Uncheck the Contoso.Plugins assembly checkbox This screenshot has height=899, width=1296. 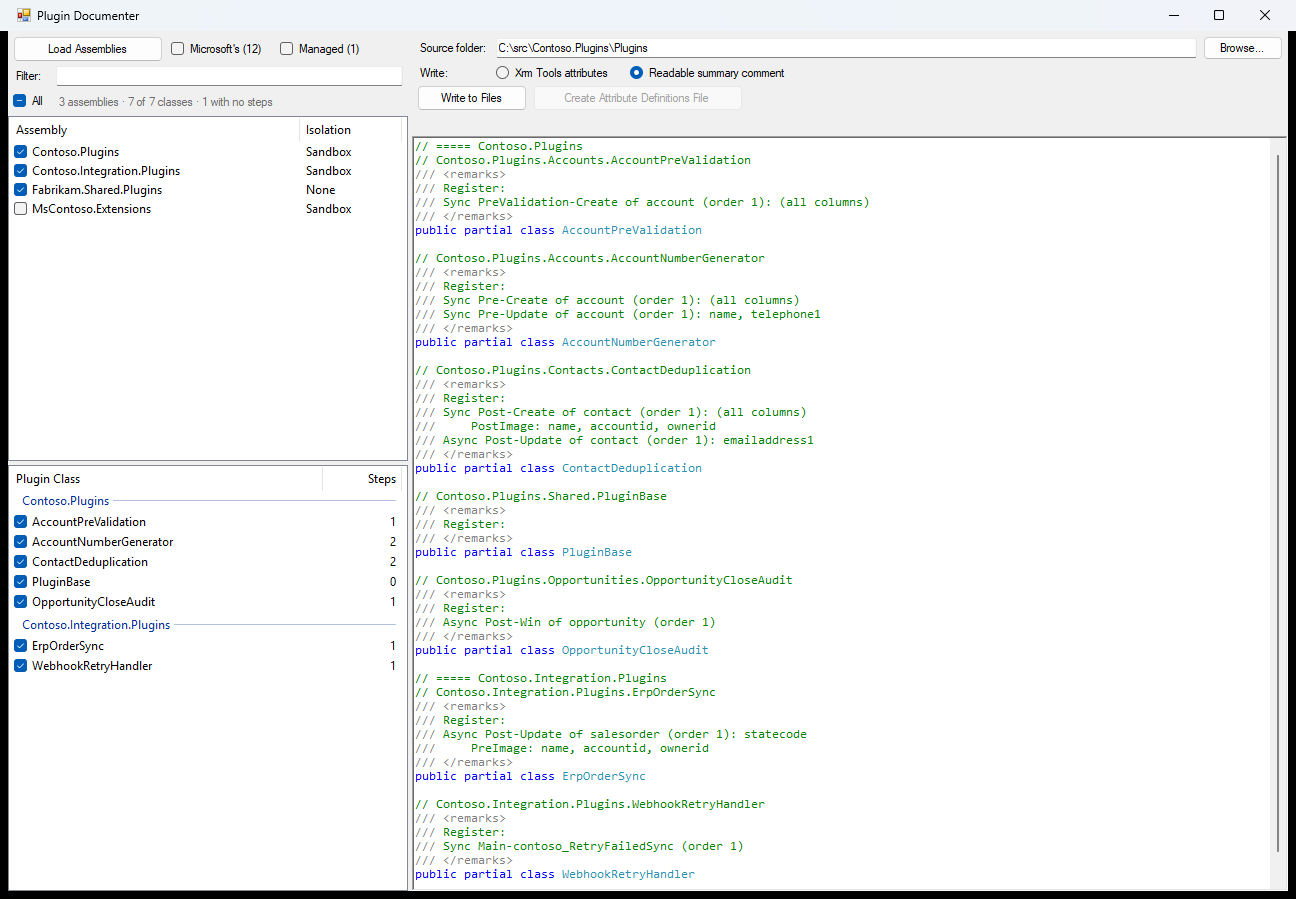point(20,152)
